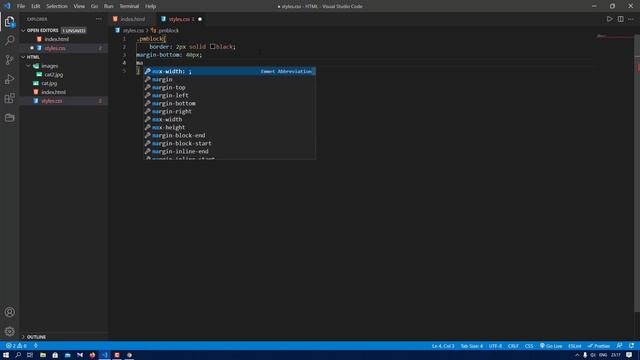Image resolution: width=640 pixels, height=360 pixels.
Task: Select styles.css under Open Editors
Action: click(x=55, y=48)
